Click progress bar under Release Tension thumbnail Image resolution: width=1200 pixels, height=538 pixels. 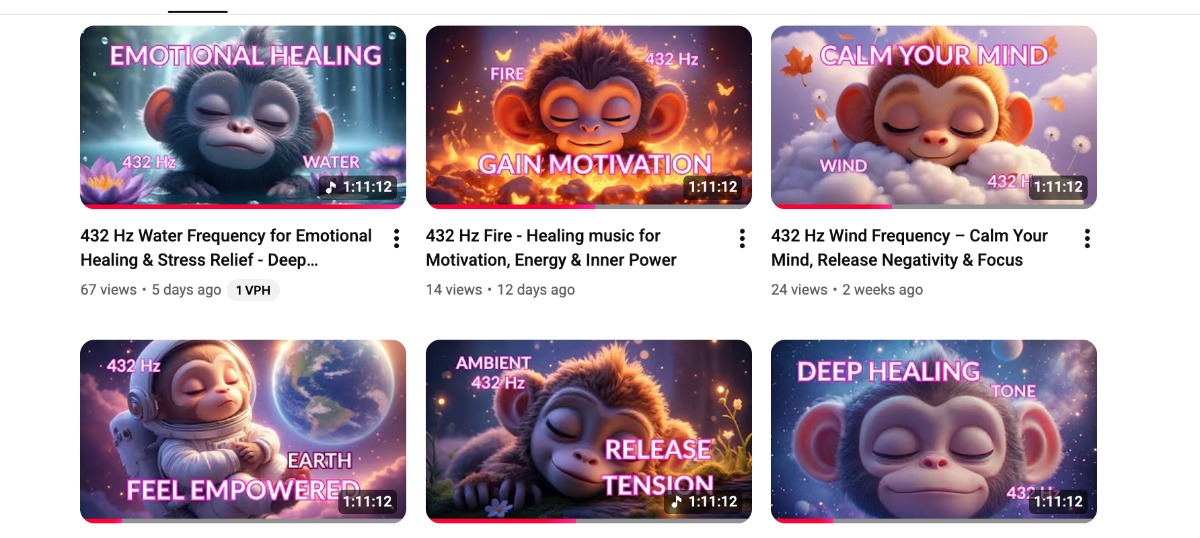(589, 520)
